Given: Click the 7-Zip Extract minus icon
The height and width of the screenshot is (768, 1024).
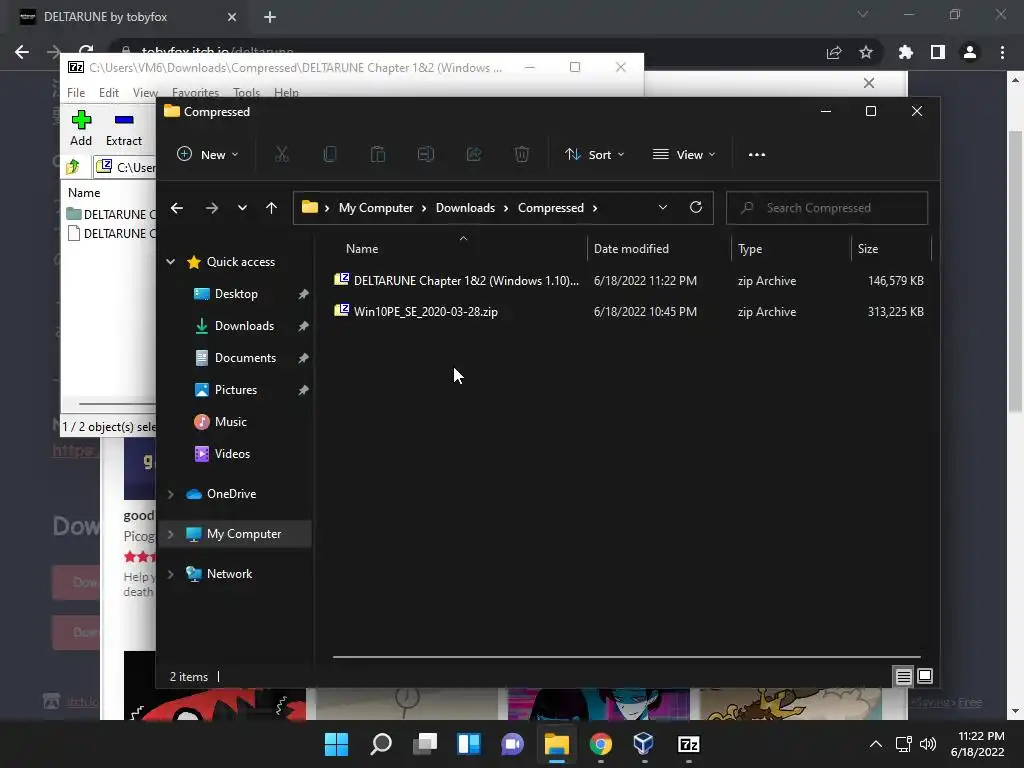Looking at the screenshot, I should coord(123,120).
